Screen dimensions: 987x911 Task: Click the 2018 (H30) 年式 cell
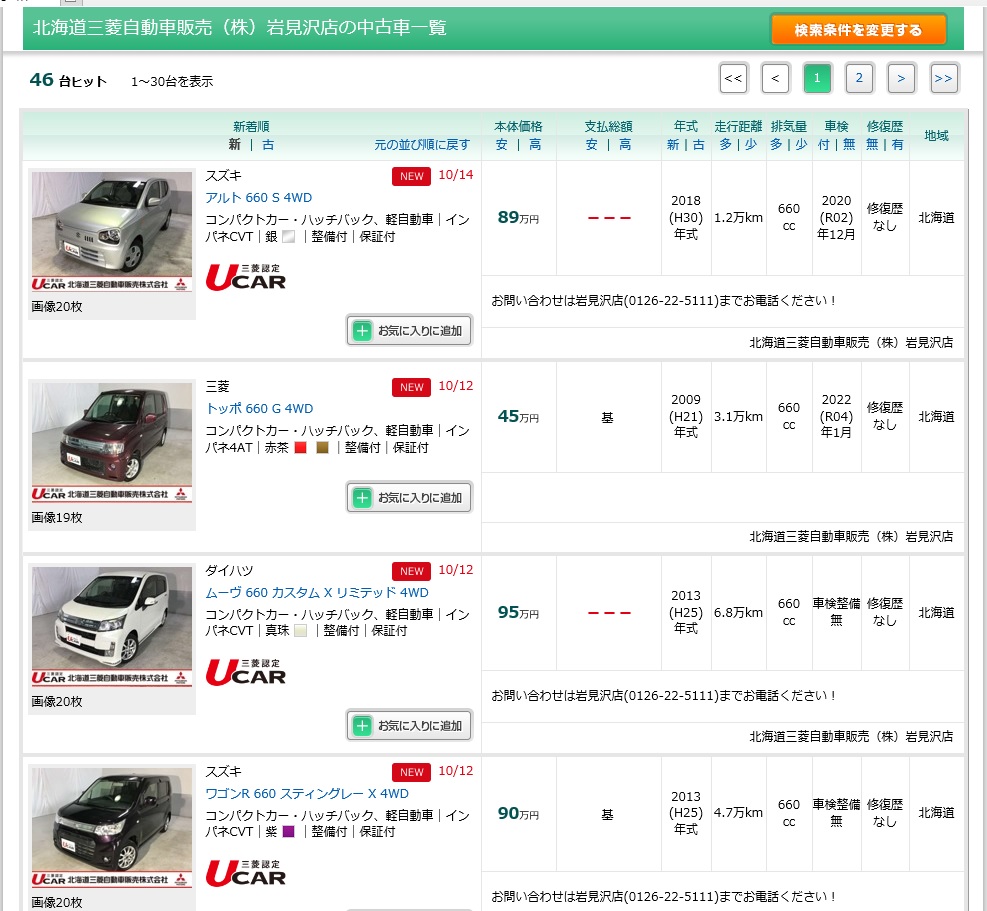point(685,217)
